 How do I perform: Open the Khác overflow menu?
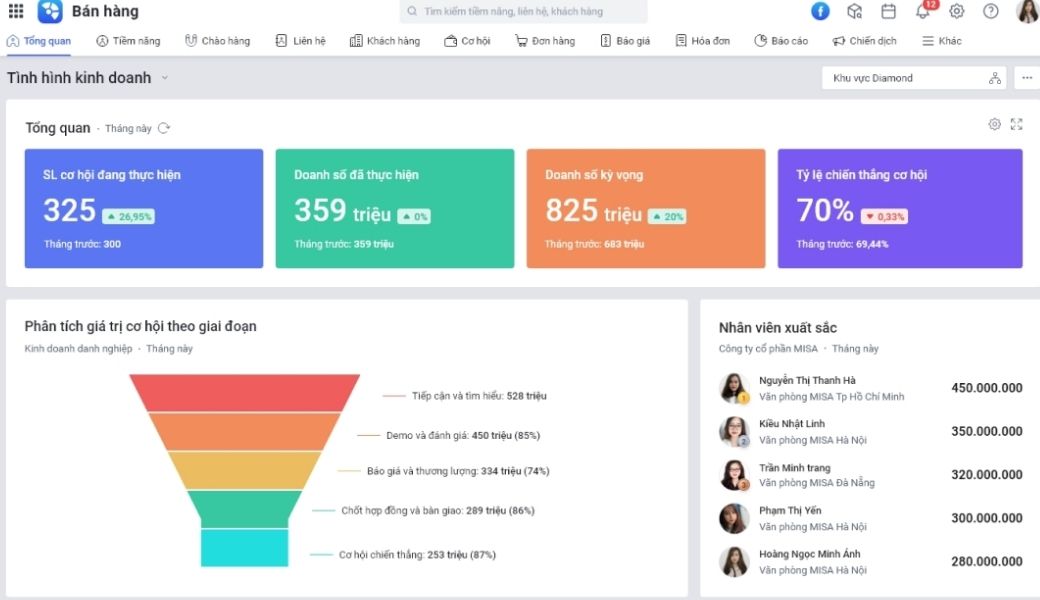click(942, 41)
